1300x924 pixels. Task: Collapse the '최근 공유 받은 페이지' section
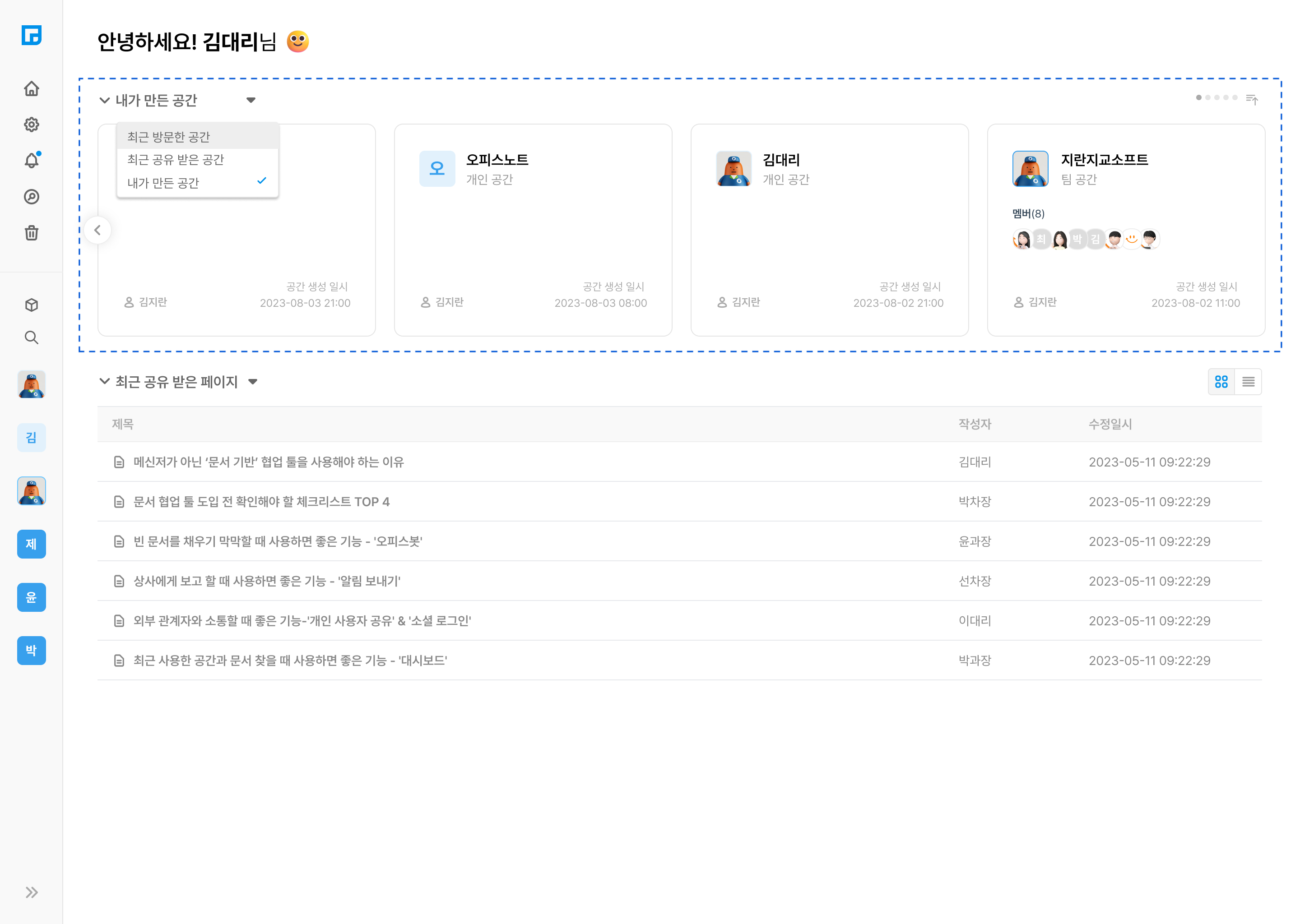tap(104, 381)
